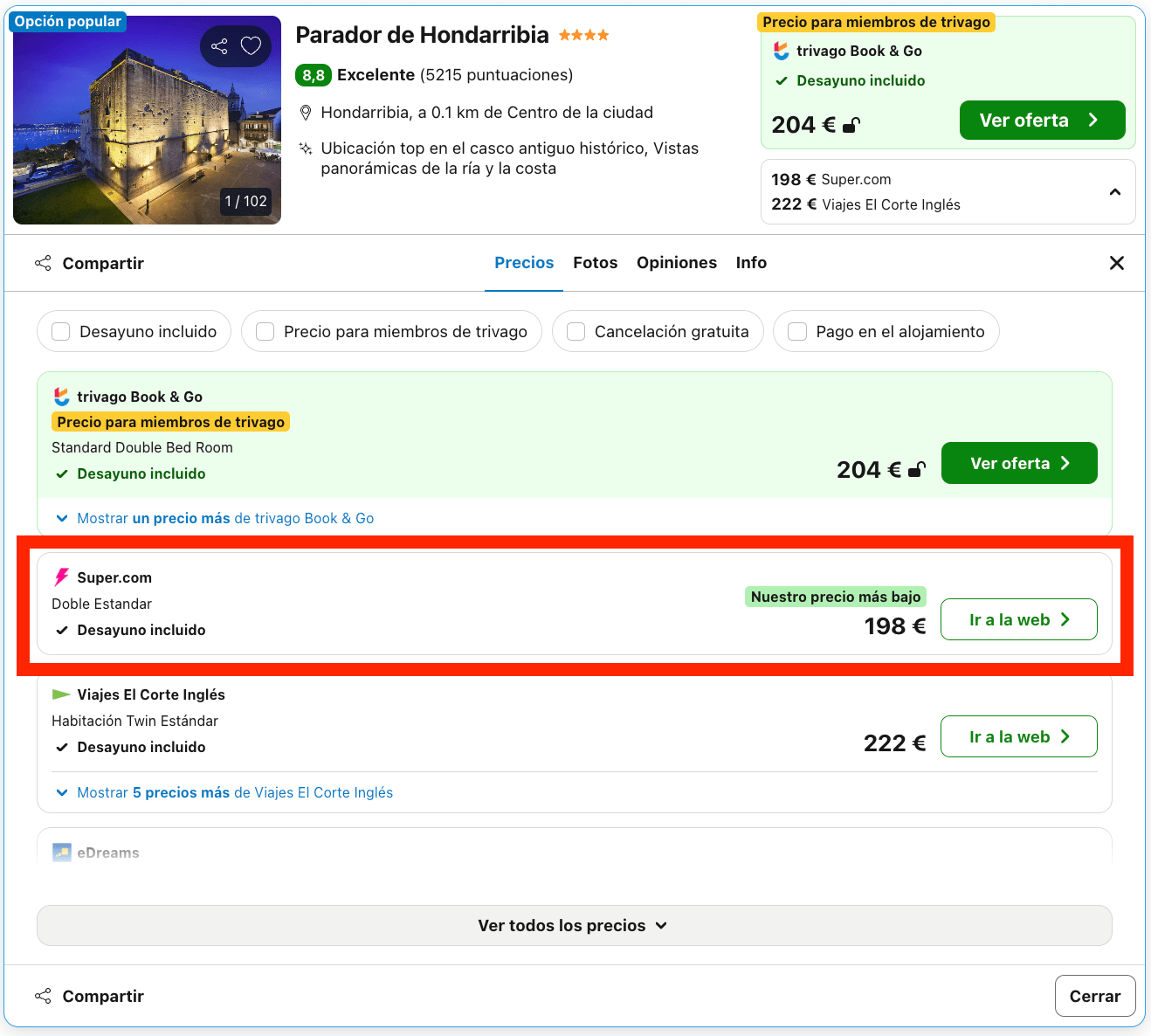Click trivago Book & Go logo in price list
The height and width of the screenshot is (1036, 1151).
tap(61, 397)
